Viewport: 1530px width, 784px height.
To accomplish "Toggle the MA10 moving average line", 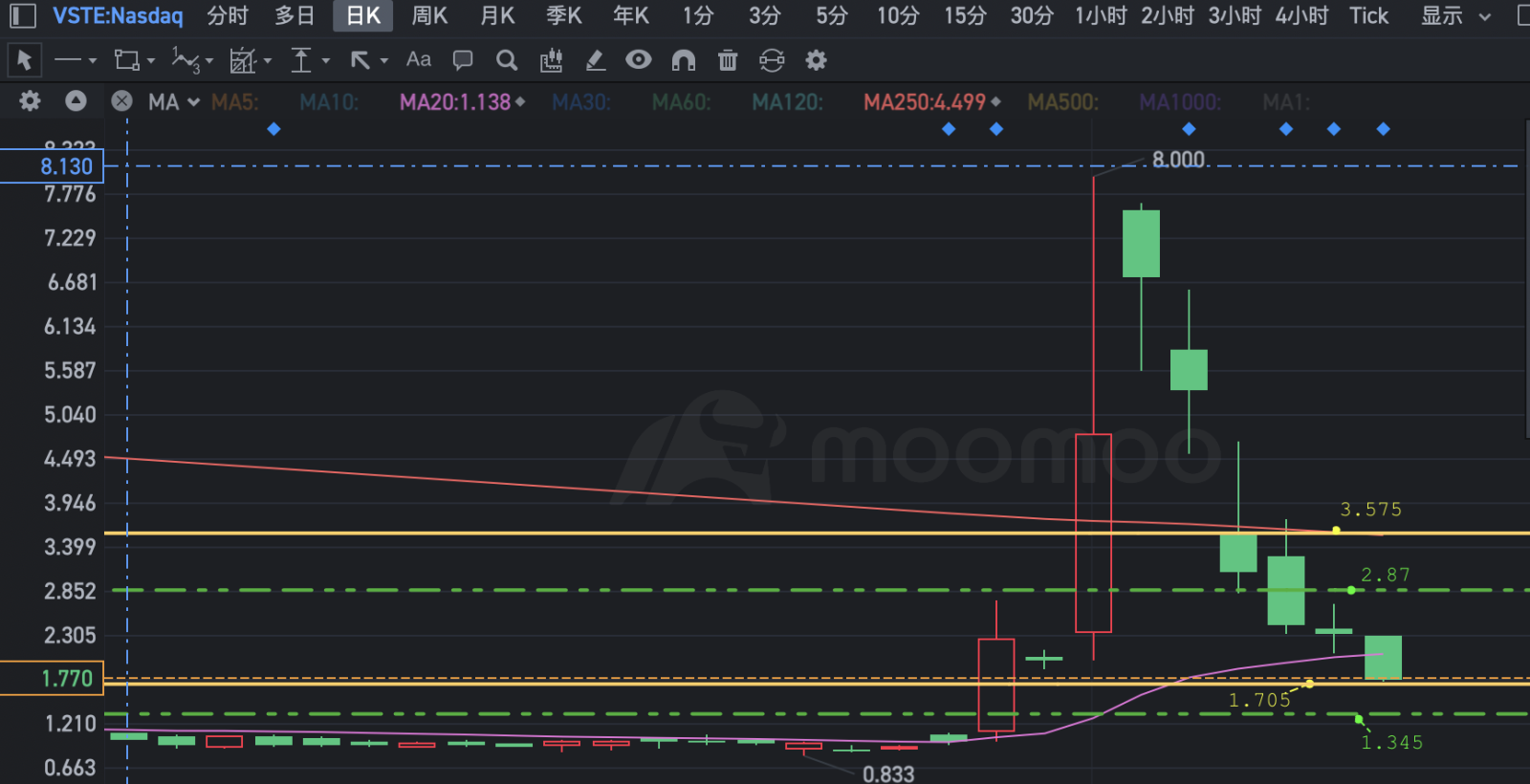I will (329, 102).
